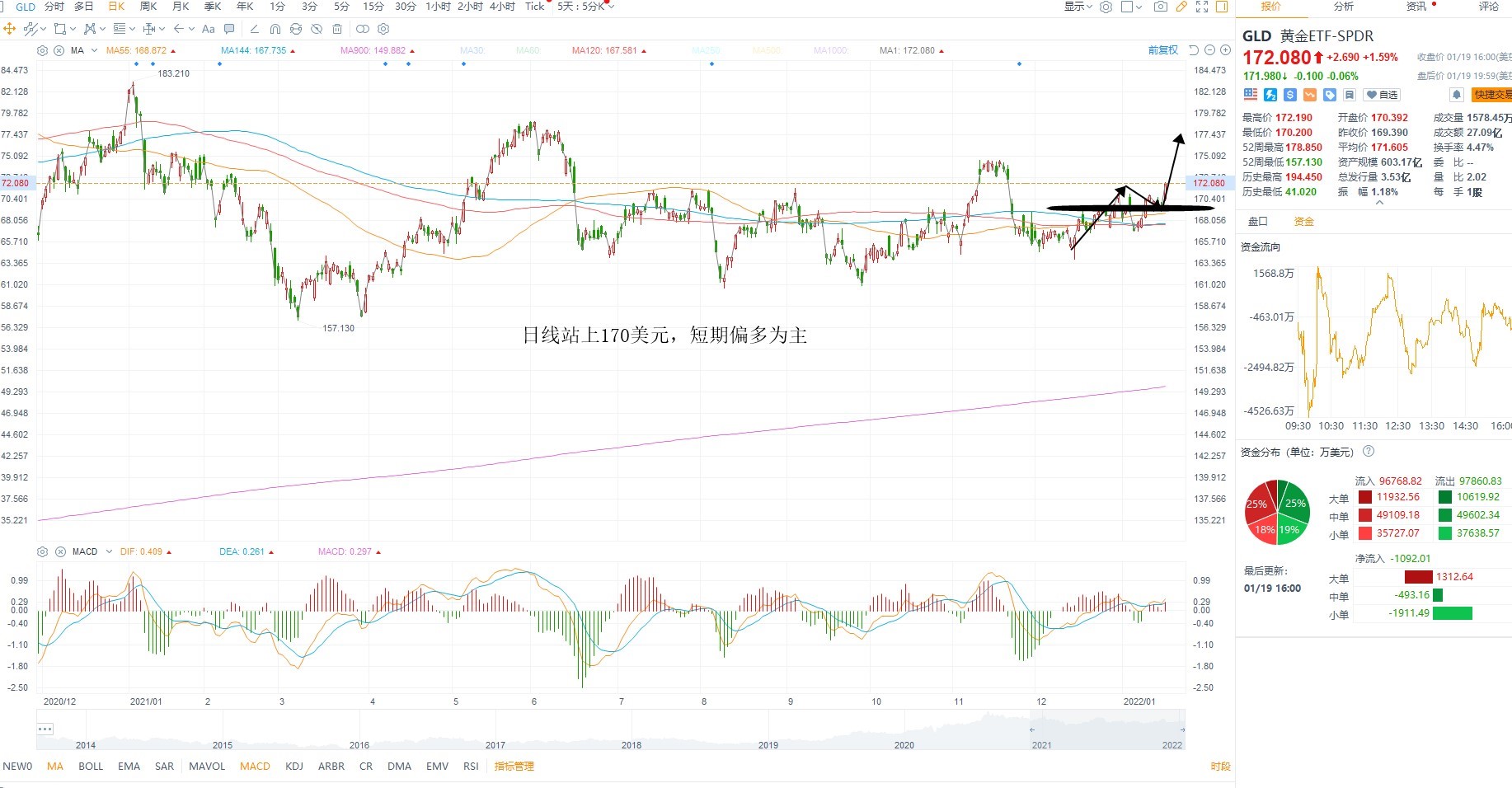Select the text annotation Aa tool
This screenshot has width=1512, height=788.
tap(209, 29)
